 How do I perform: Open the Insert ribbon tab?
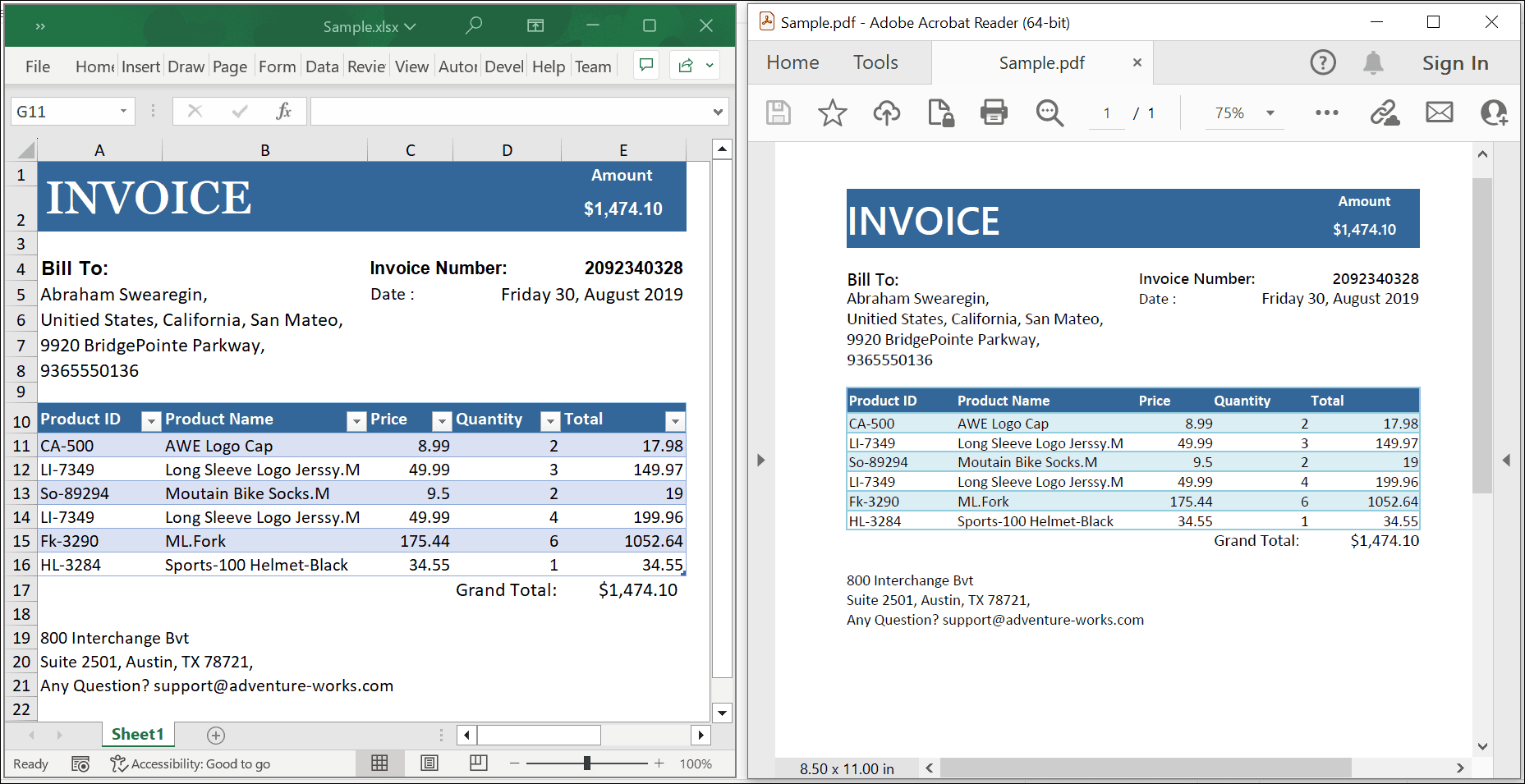coord(140,66)
